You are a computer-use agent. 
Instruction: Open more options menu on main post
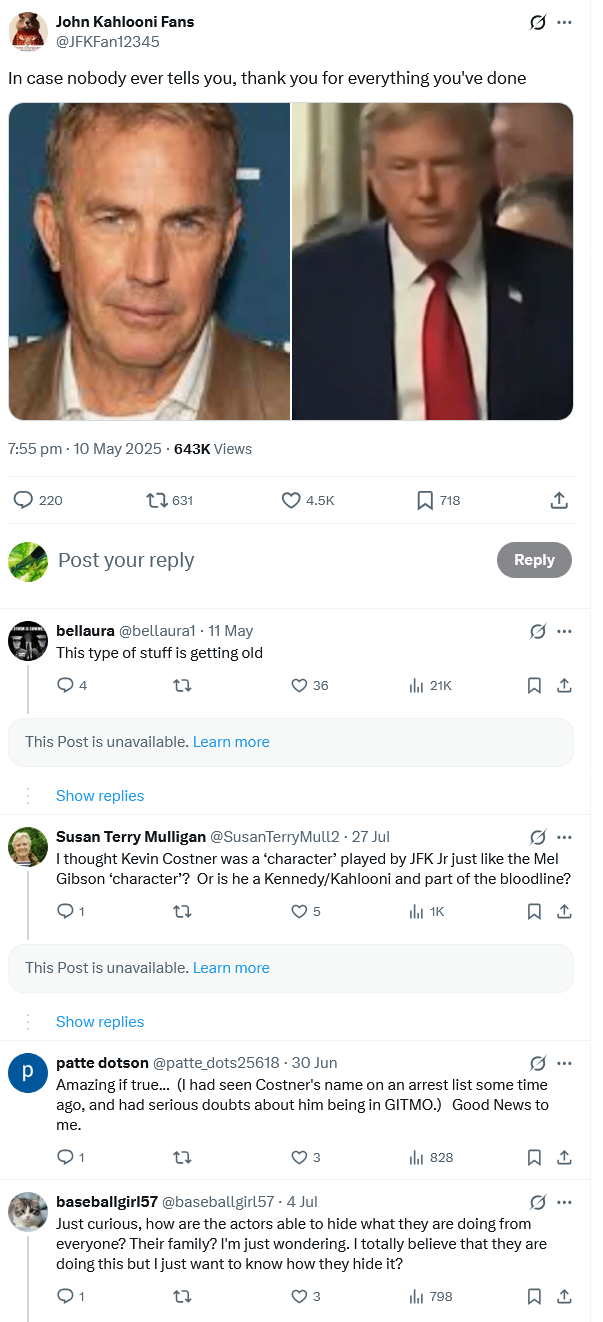564,22
